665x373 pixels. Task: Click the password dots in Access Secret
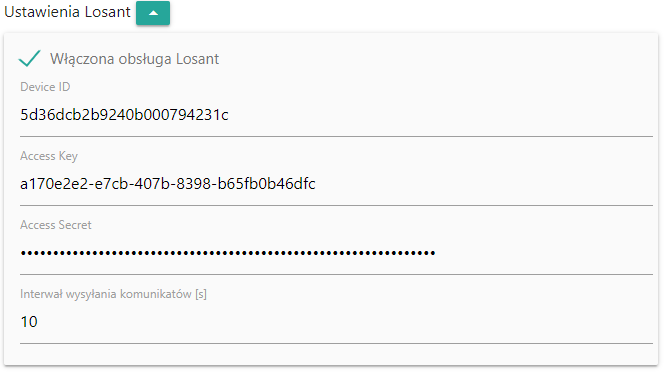228,253
